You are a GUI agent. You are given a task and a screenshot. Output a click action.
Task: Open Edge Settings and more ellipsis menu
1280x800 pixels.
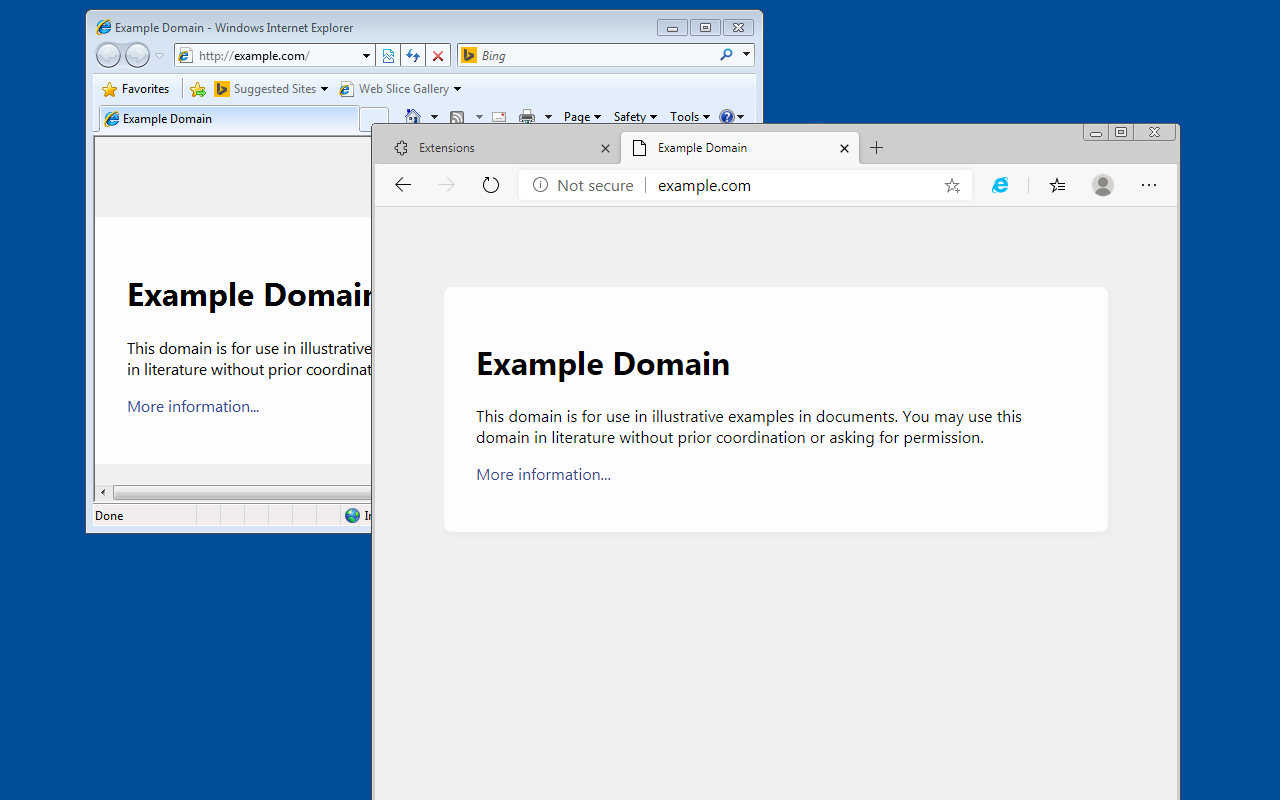click(x=1149, y=185)
